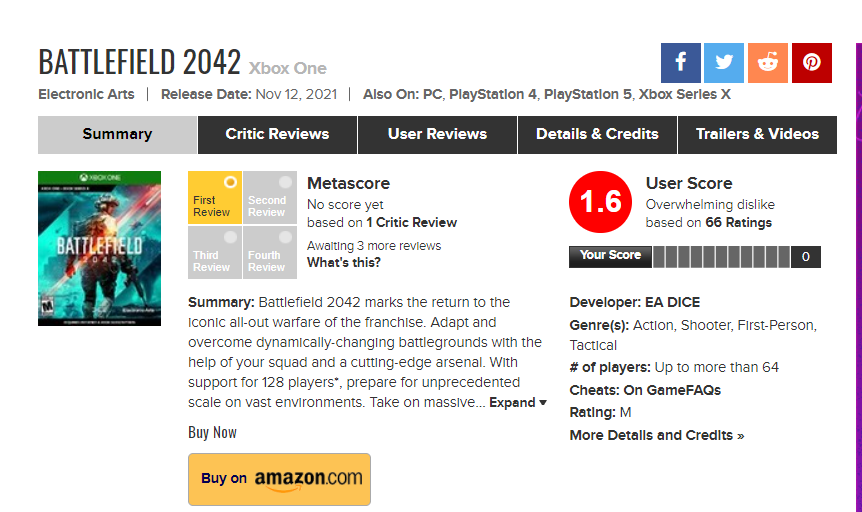The height and width of the screenshot is (512, 862).
Task: Click the What's this? link
Action: click(x=344, y=263)
